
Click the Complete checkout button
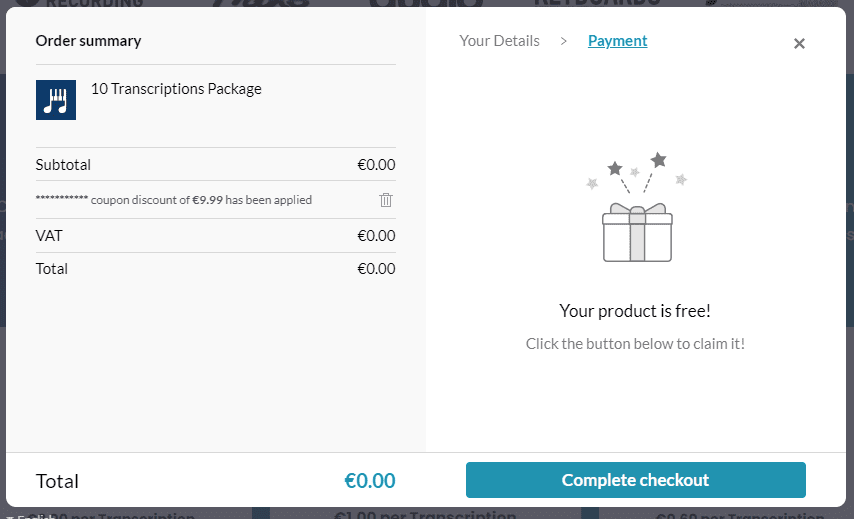click(636, 480)
